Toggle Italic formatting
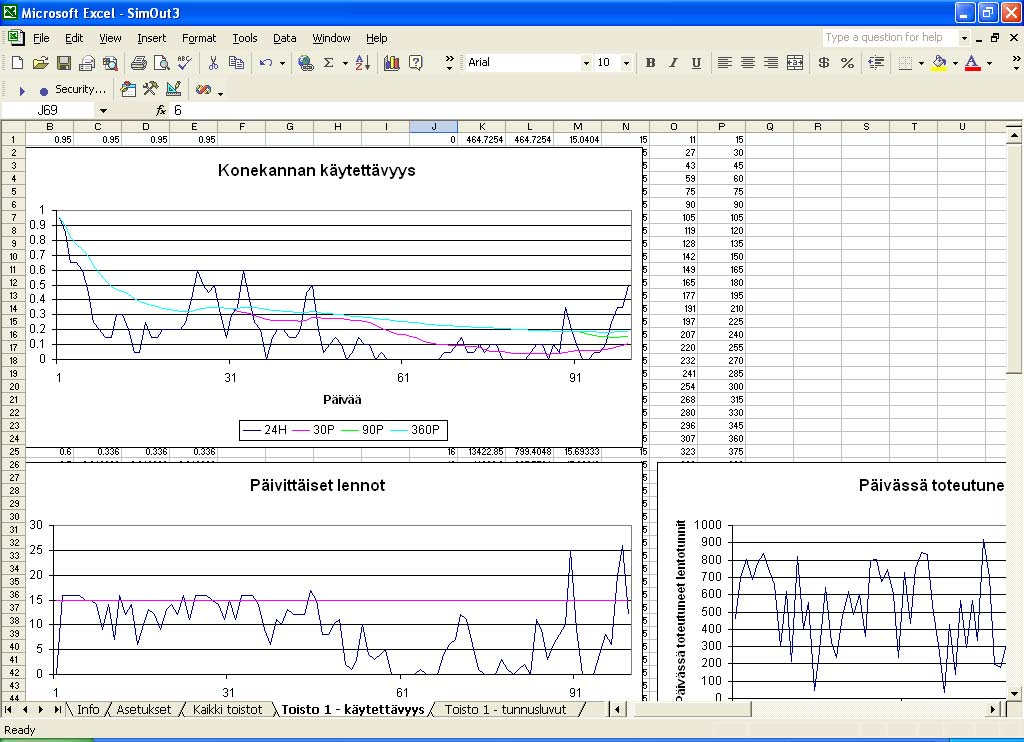Screen dimensions: 1024x742 (x=673, y=63)
